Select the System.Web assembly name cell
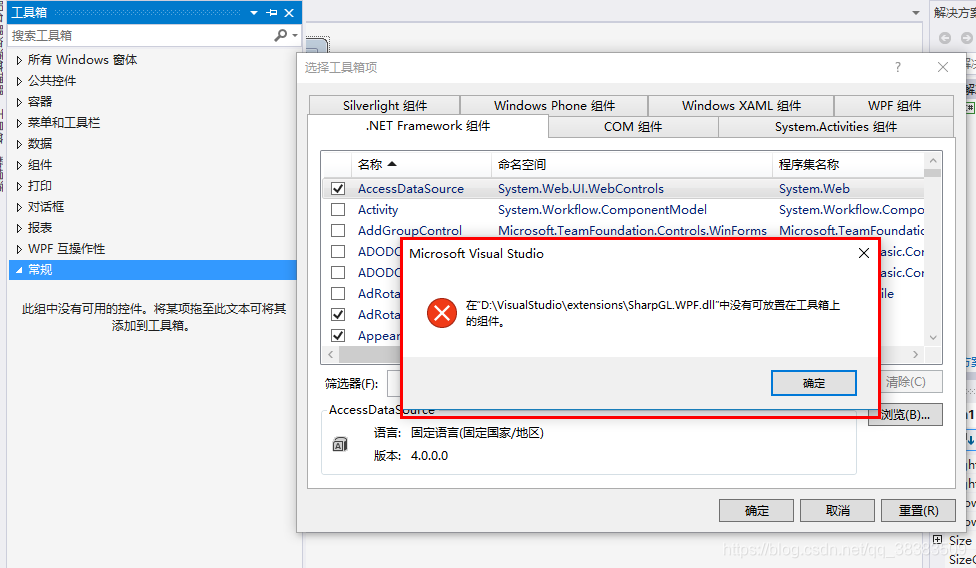This screenshot has height=568, width=976. 814,189
